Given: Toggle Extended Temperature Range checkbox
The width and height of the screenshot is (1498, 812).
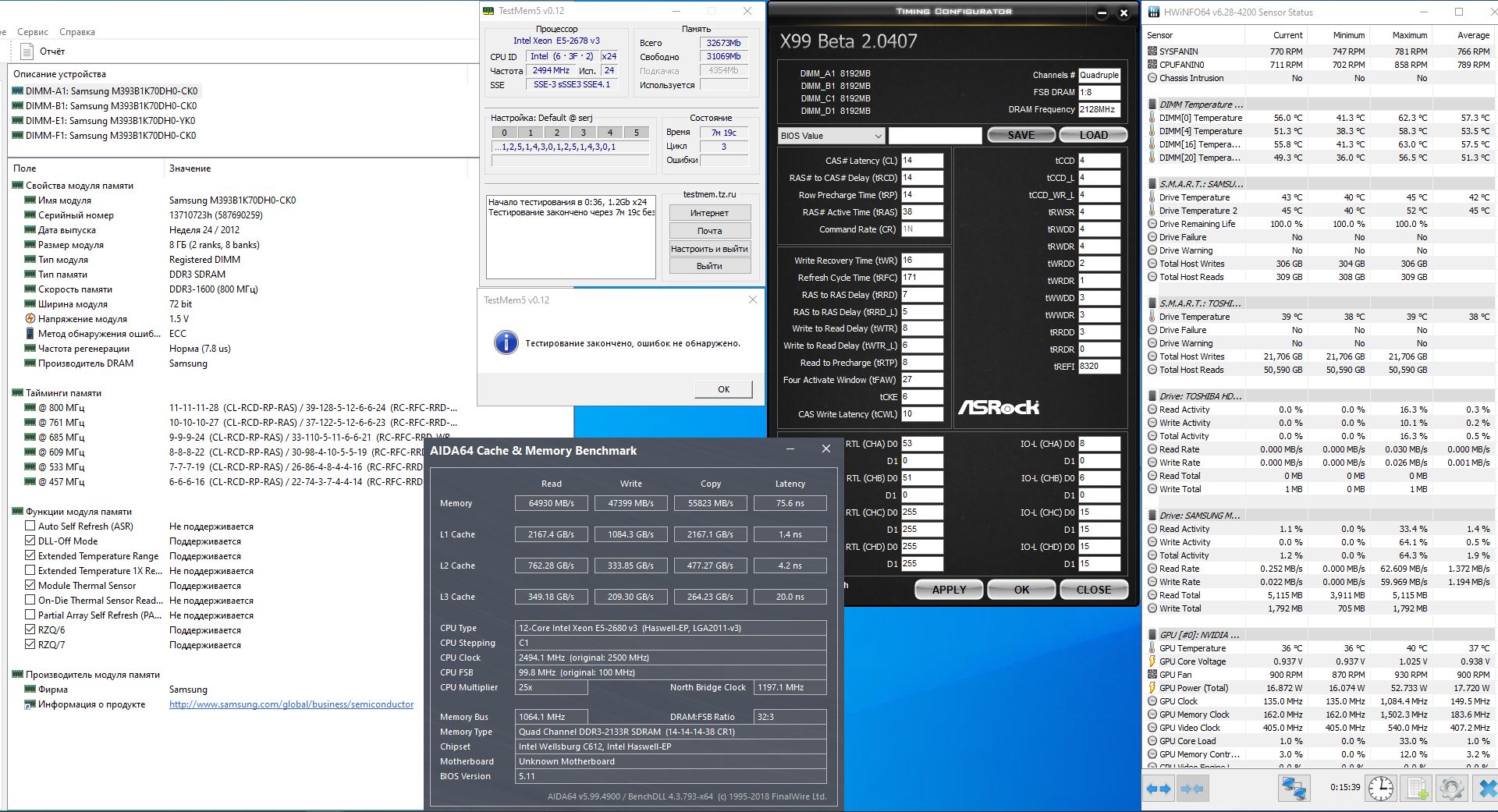Looking at the screenshot, I should click(x=30, y=556).
